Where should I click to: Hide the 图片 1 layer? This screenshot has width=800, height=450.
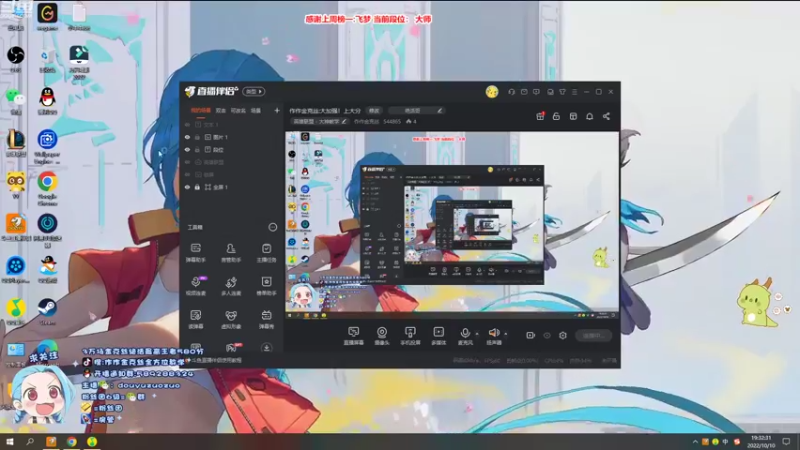(187, 137)
